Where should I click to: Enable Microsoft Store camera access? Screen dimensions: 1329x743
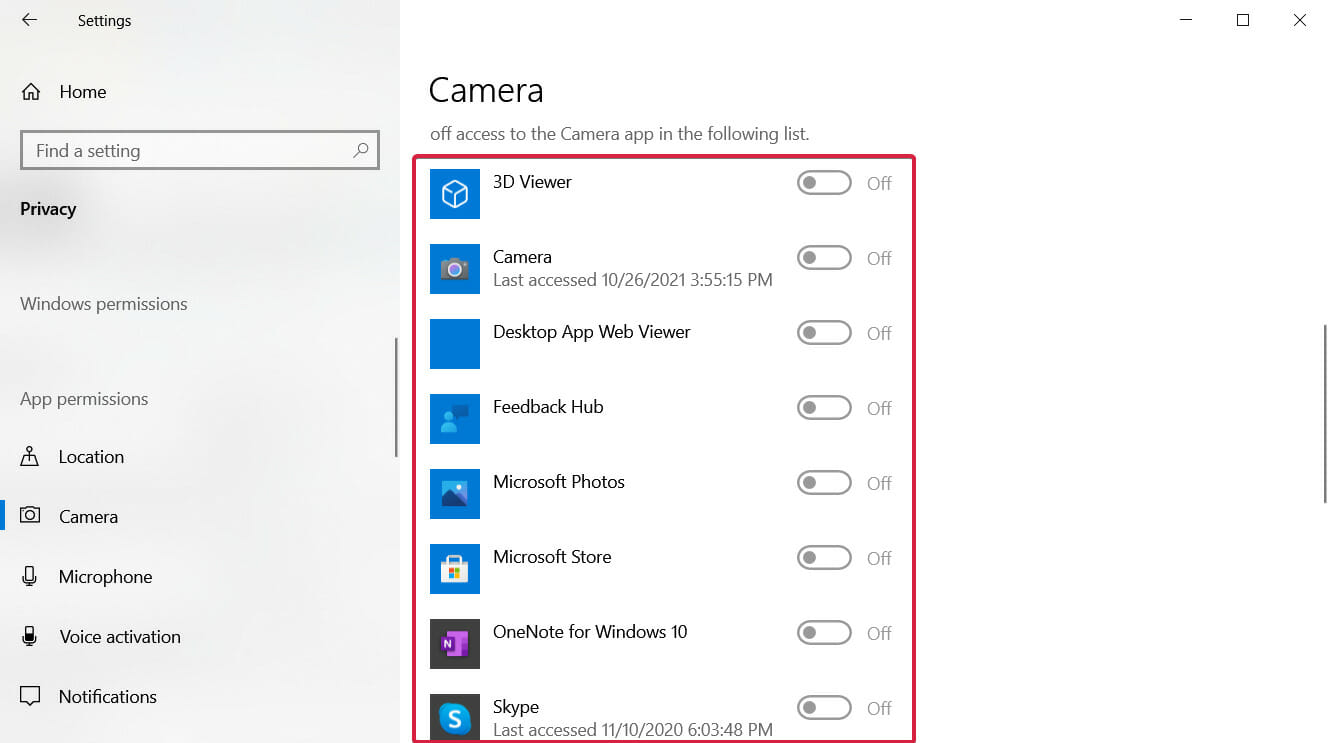click(x=824, y=558)
